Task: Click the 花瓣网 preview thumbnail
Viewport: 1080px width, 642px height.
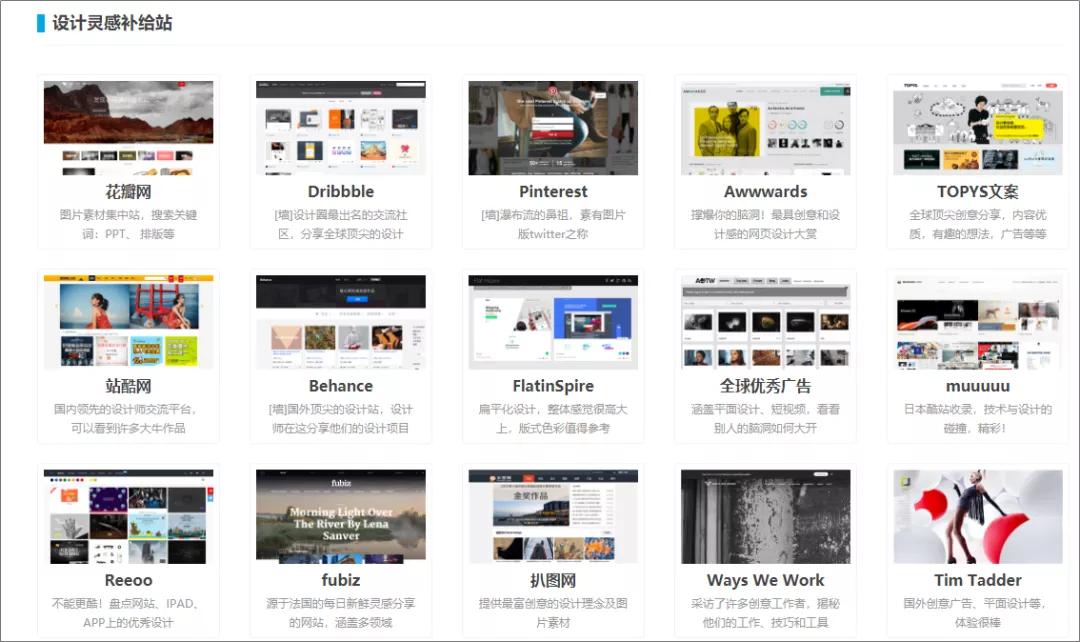Action: (x=128, y=125)
